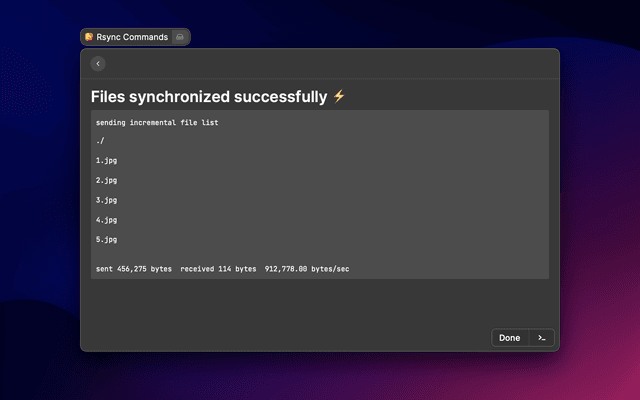Select the 4.jpg output entry

(x=107, y=220)
